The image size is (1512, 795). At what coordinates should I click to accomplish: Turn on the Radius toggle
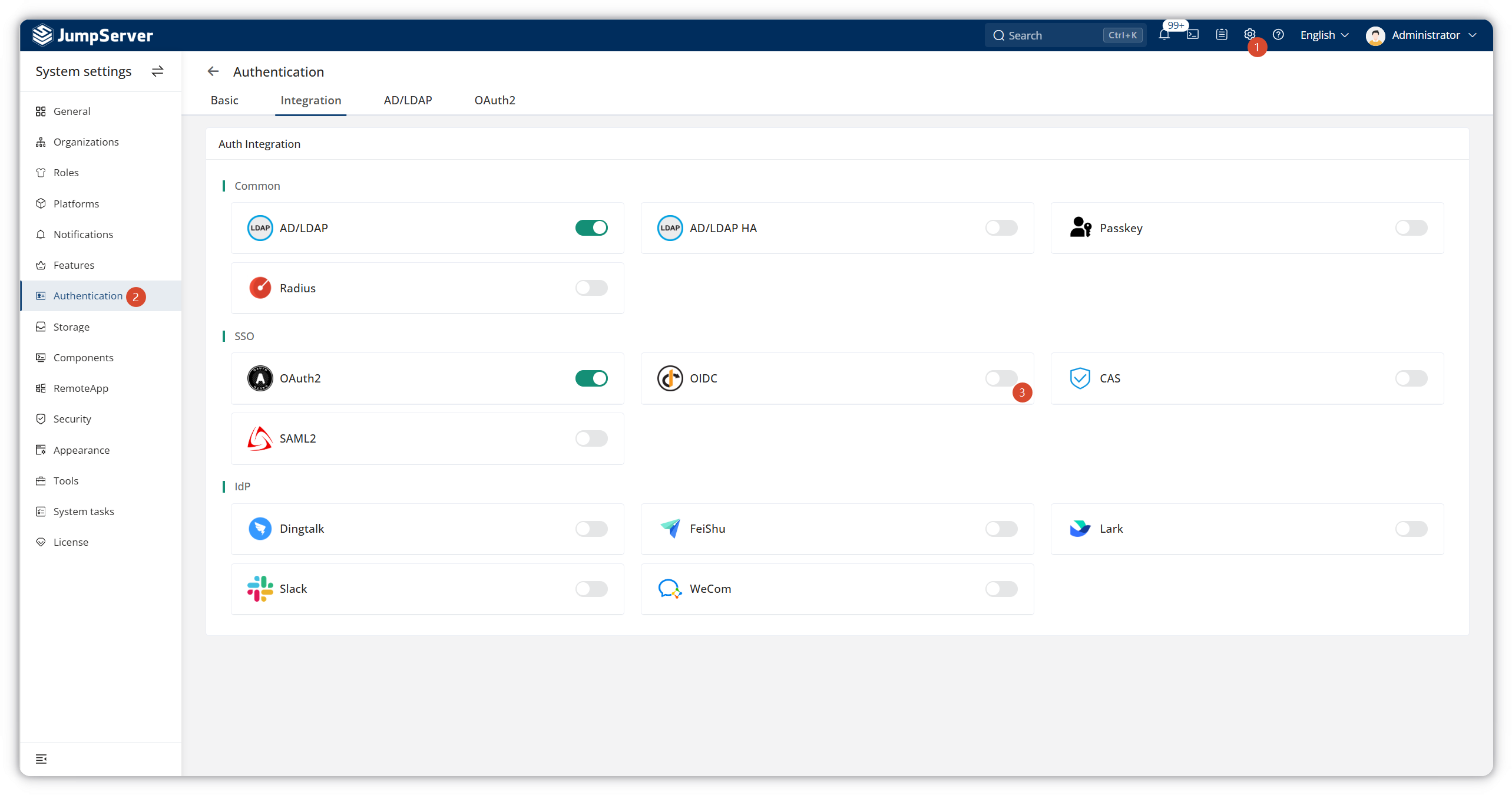coord(591,288)
